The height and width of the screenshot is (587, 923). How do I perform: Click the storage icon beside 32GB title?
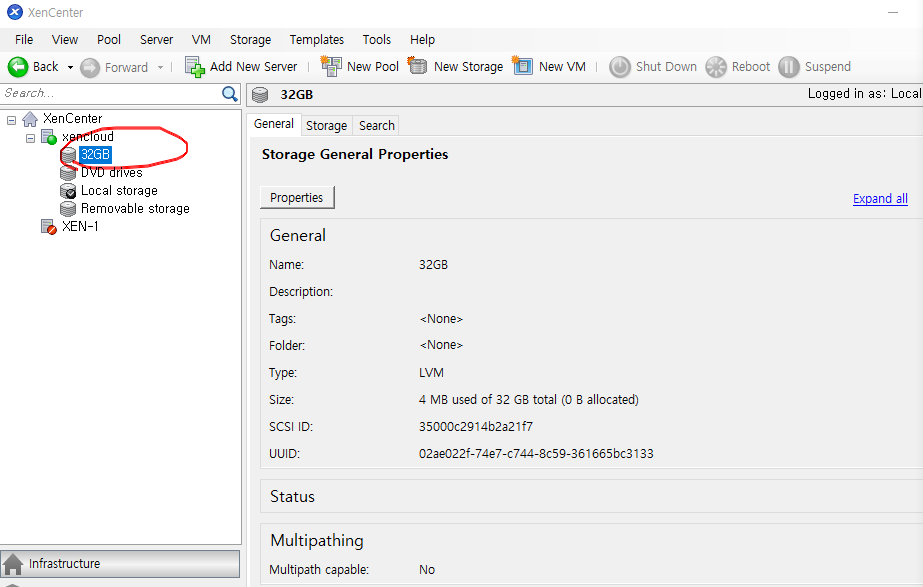click(x=260, y=95)
